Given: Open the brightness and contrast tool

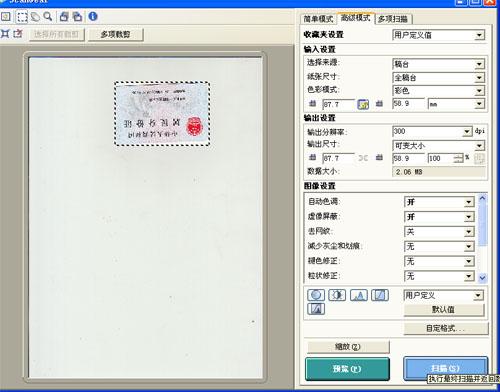Looking at the screenshot, I should [337, 295].
